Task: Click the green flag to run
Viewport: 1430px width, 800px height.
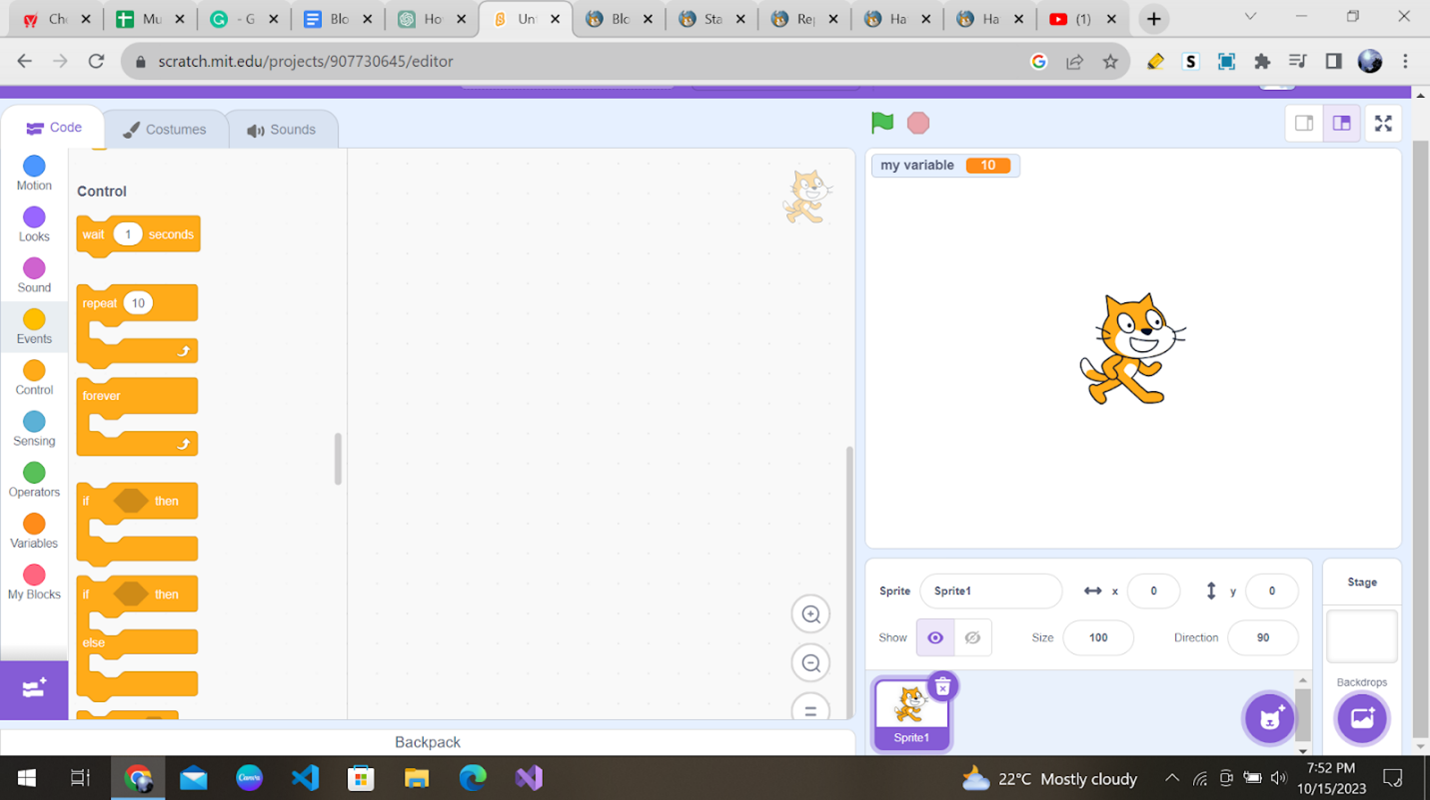Action: pos(882,123)
